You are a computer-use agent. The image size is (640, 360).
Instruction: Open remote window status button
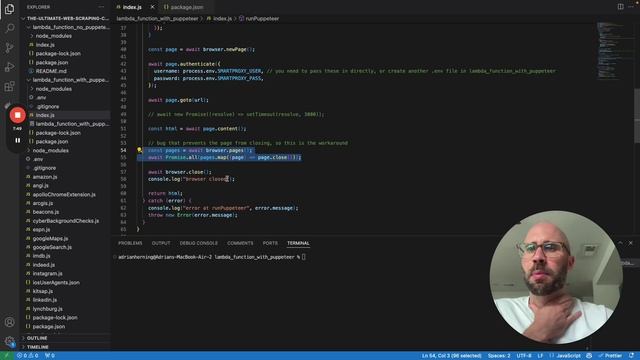click(7, 356)
